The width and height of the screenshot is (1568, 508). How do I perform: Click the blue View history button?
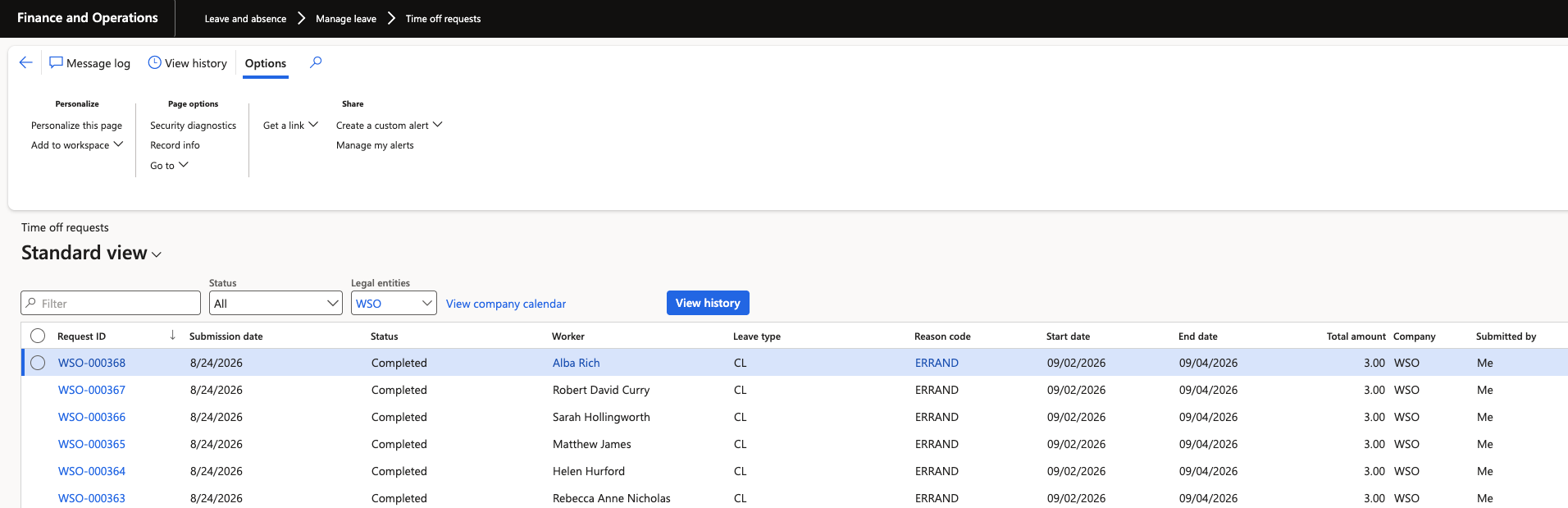coord(708,303)
